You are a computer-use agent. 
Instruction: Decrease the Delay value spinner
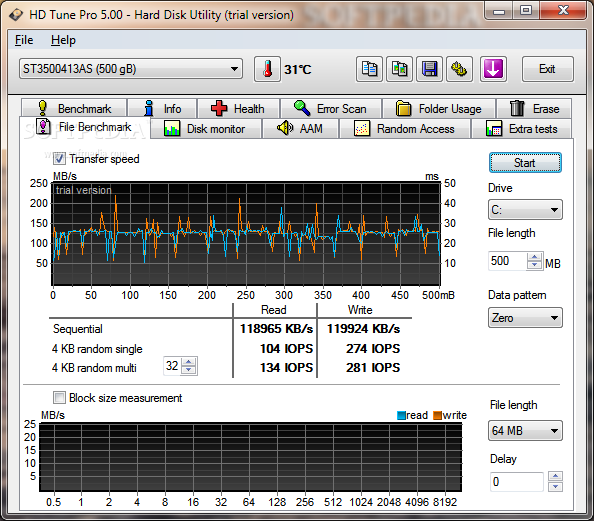[x=555, y=487]
